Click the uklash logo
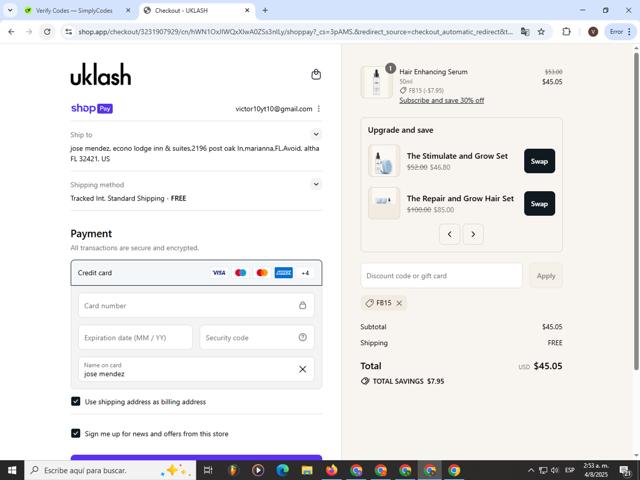This screenshot has width=640, height=480. pyautogui.click(x=101, y=74)
